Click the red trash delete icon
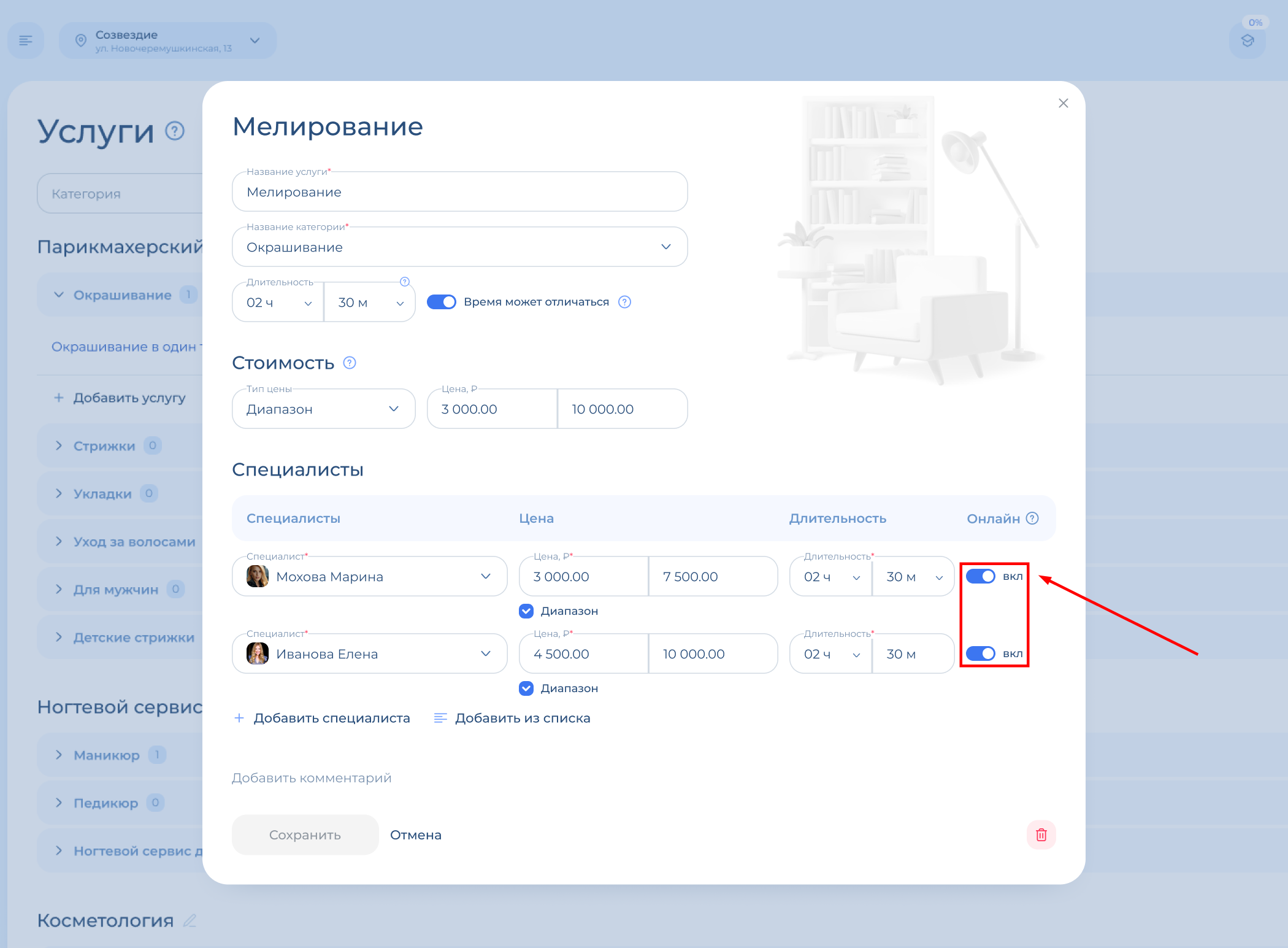 pyautogui.click(x=1041, y=834)
